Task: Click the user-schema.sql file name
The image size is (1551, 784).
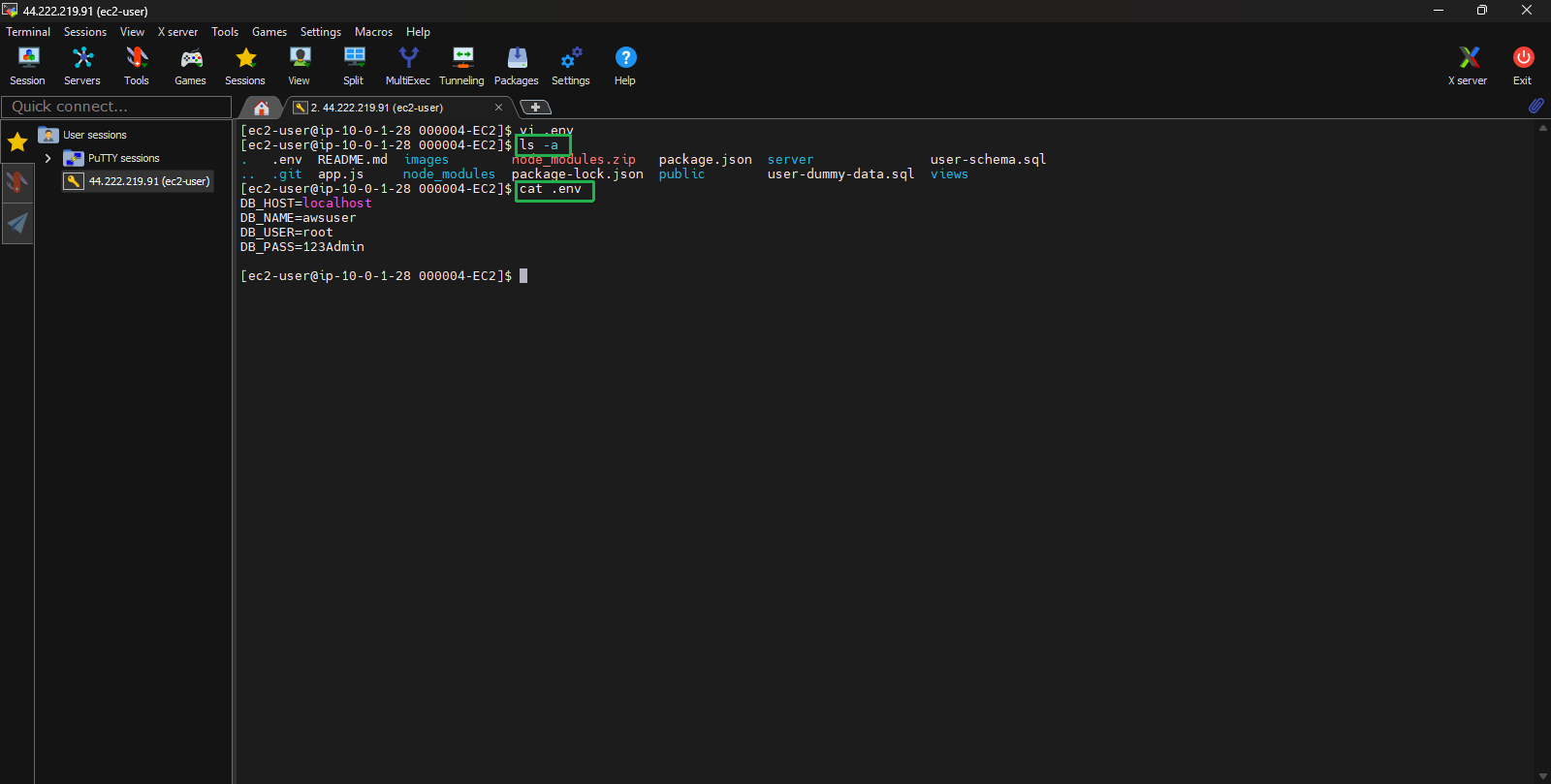Action: [x=988, y=160]
